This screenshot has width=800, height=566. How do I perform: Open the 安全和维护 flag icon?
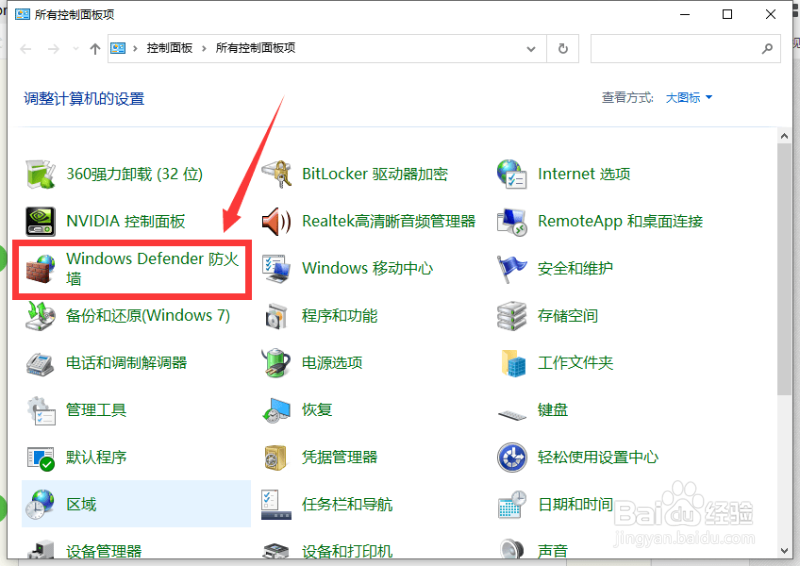tap(512, 268)
